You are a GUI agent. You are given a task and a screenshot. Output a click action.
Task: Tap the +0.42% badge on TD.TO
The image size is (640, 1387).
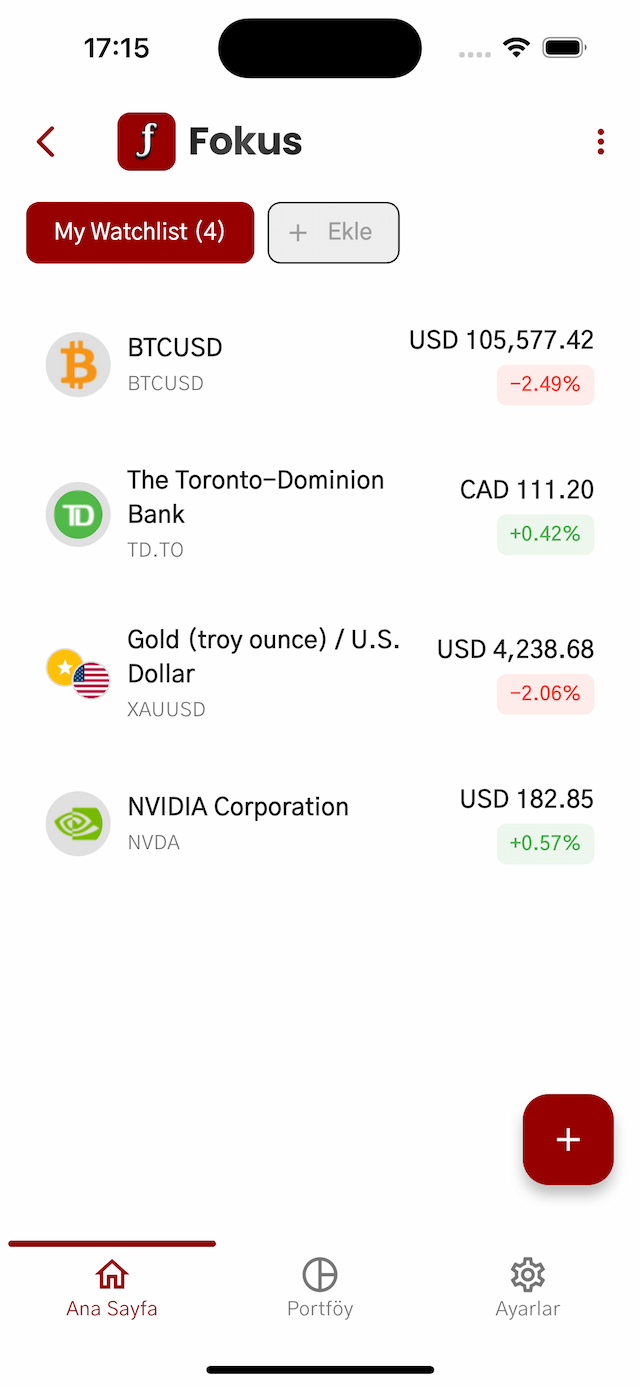[x=545, y=534]
